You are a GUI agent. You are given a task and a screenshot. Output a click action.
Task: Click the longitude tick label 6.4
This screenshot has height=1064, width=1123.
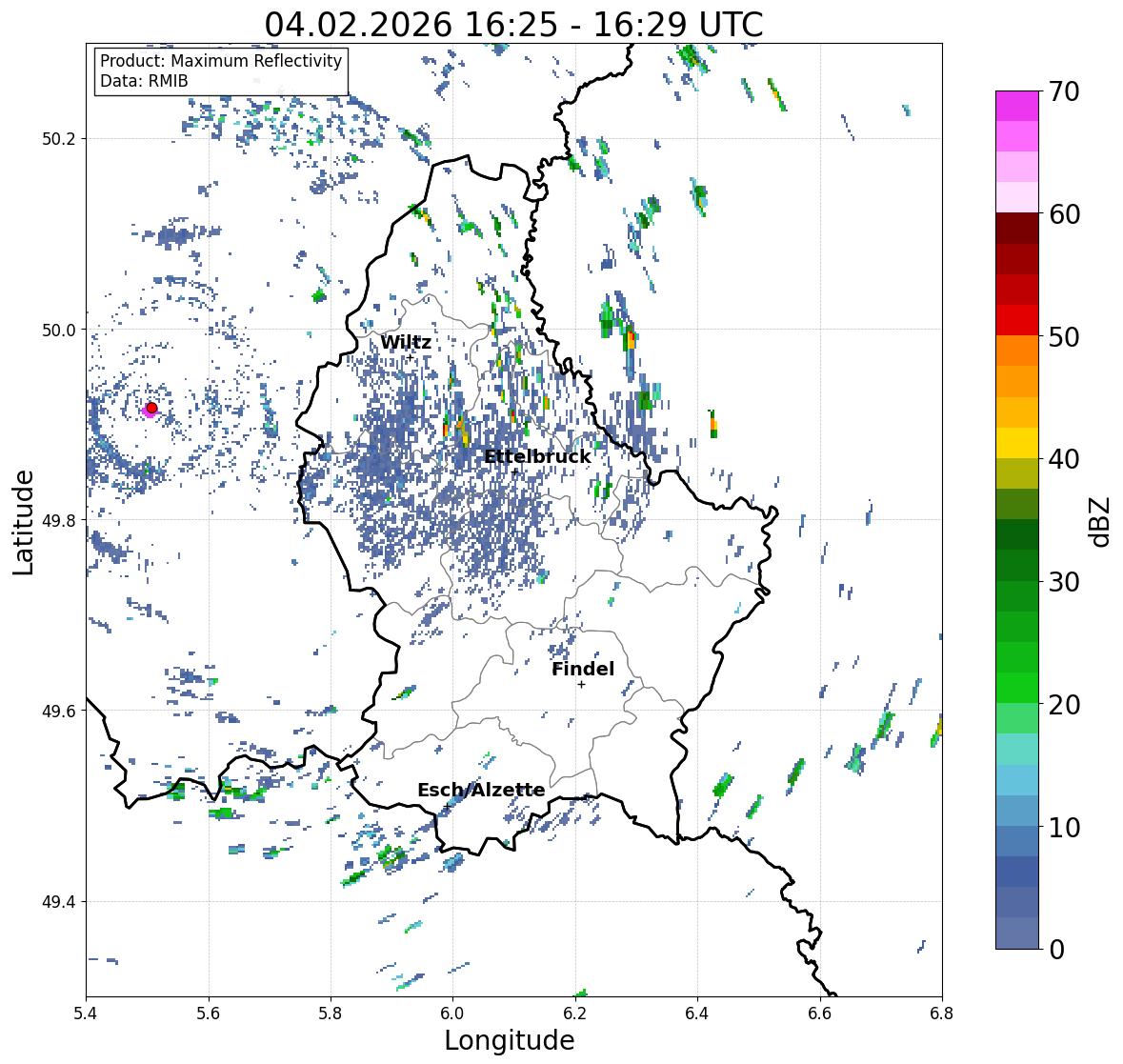(x=697, y=1014)
